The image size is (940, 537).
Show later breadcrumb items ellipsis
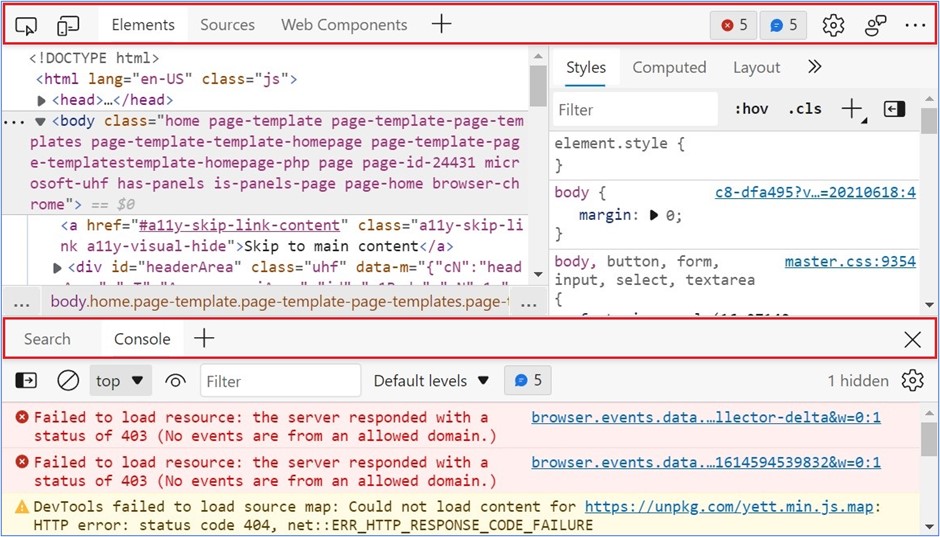pyautogui.click(x=528, y=303)
